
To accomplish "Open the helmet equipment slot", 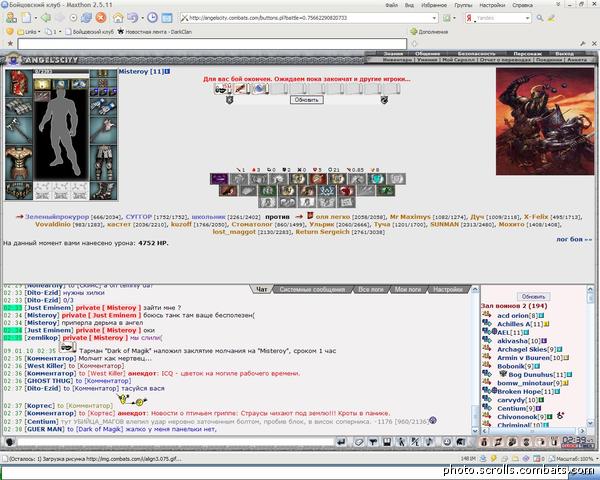I will pos(18,83).
